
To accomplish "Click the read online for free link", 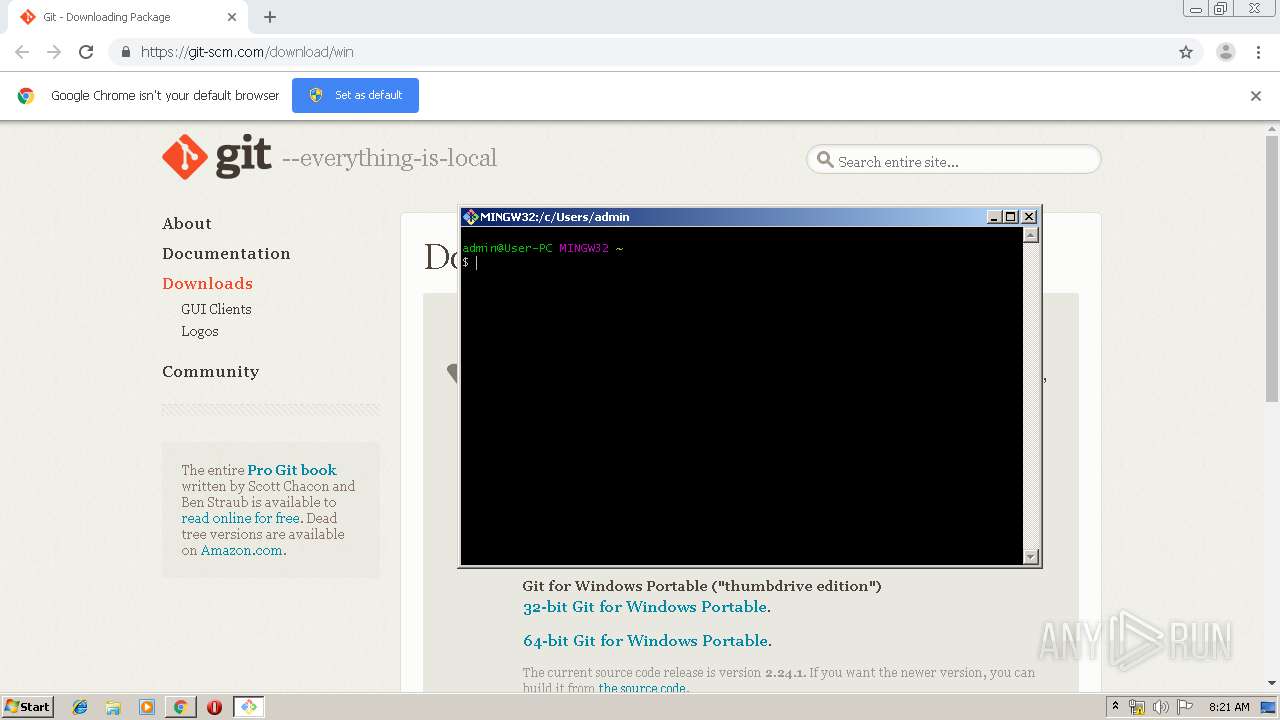I will click(x=241, y=518).
